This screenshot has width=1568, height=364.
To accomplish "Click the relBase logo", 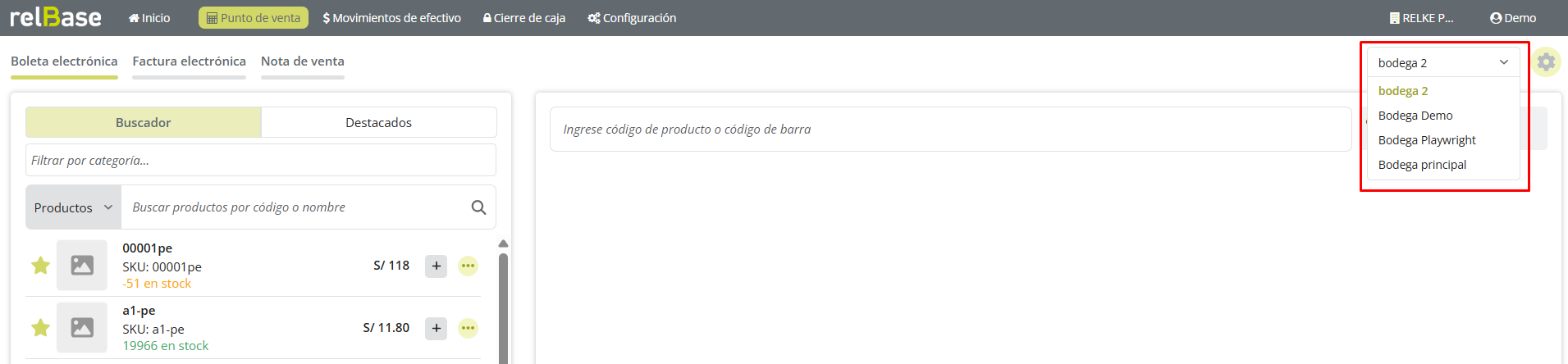I will click(x=56, y=18).
